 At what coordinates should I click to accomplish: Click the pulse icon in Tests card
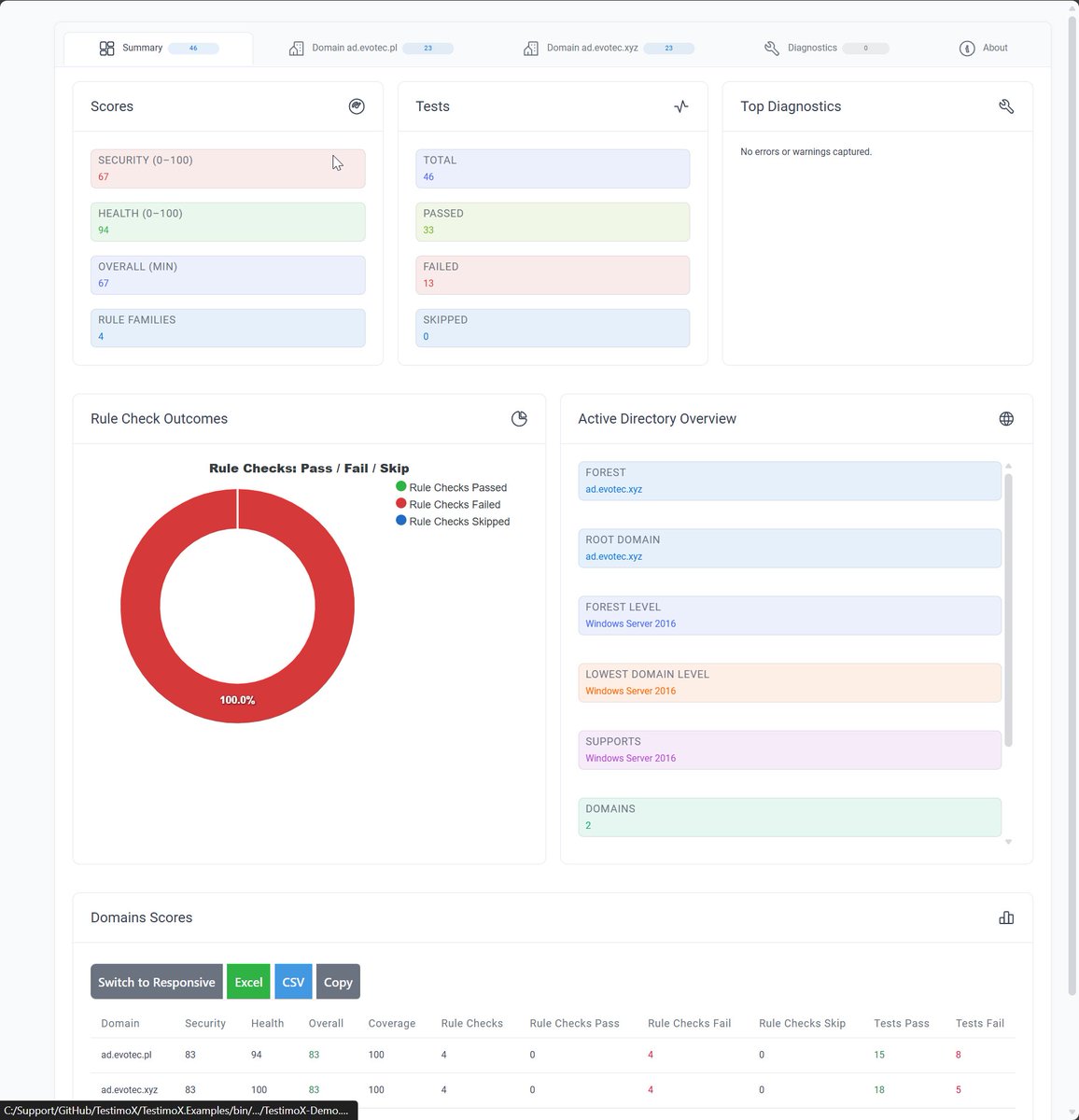pos(681,106)
